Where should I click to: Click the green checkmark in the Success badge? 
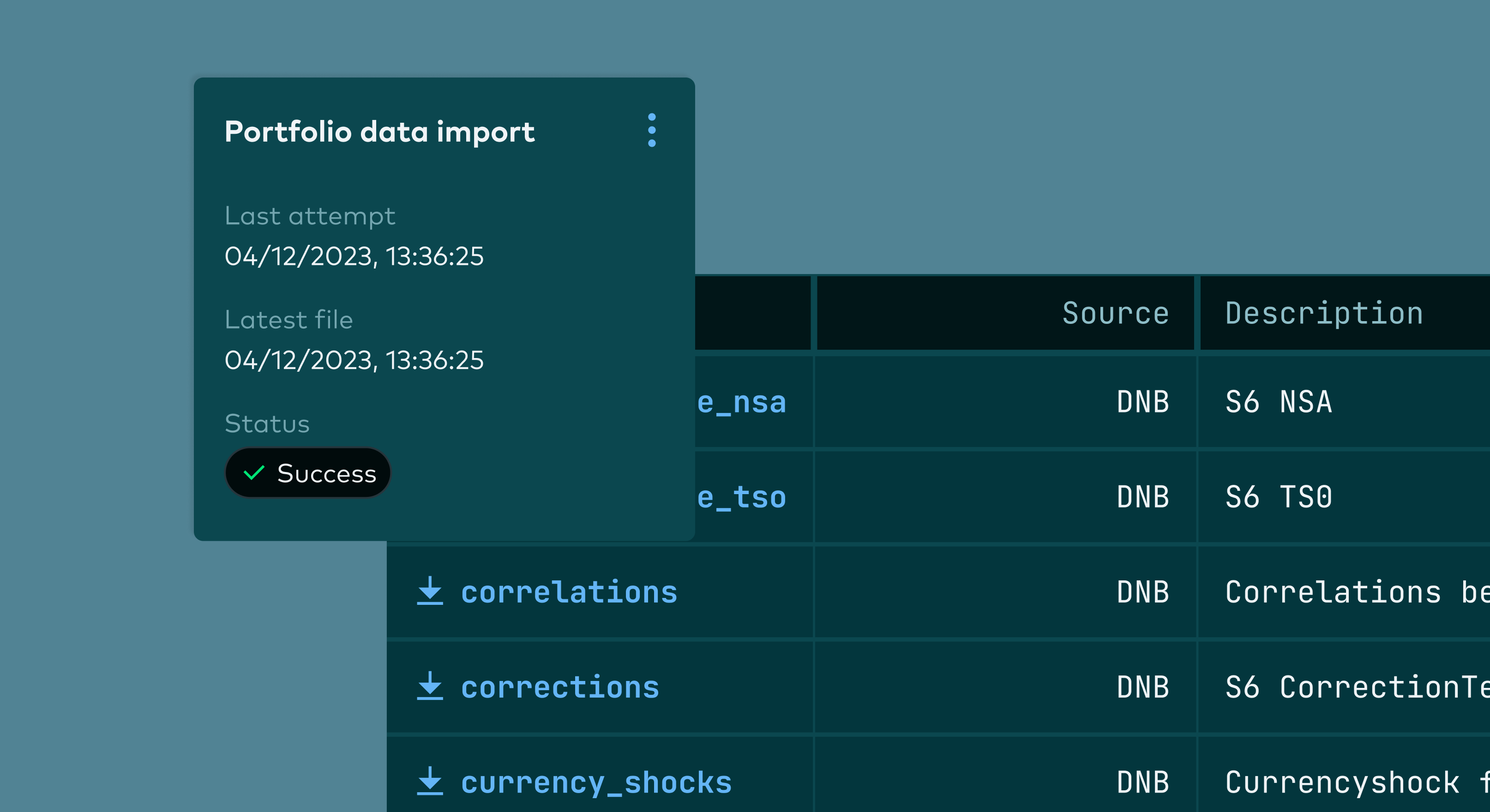click(254, 473)
